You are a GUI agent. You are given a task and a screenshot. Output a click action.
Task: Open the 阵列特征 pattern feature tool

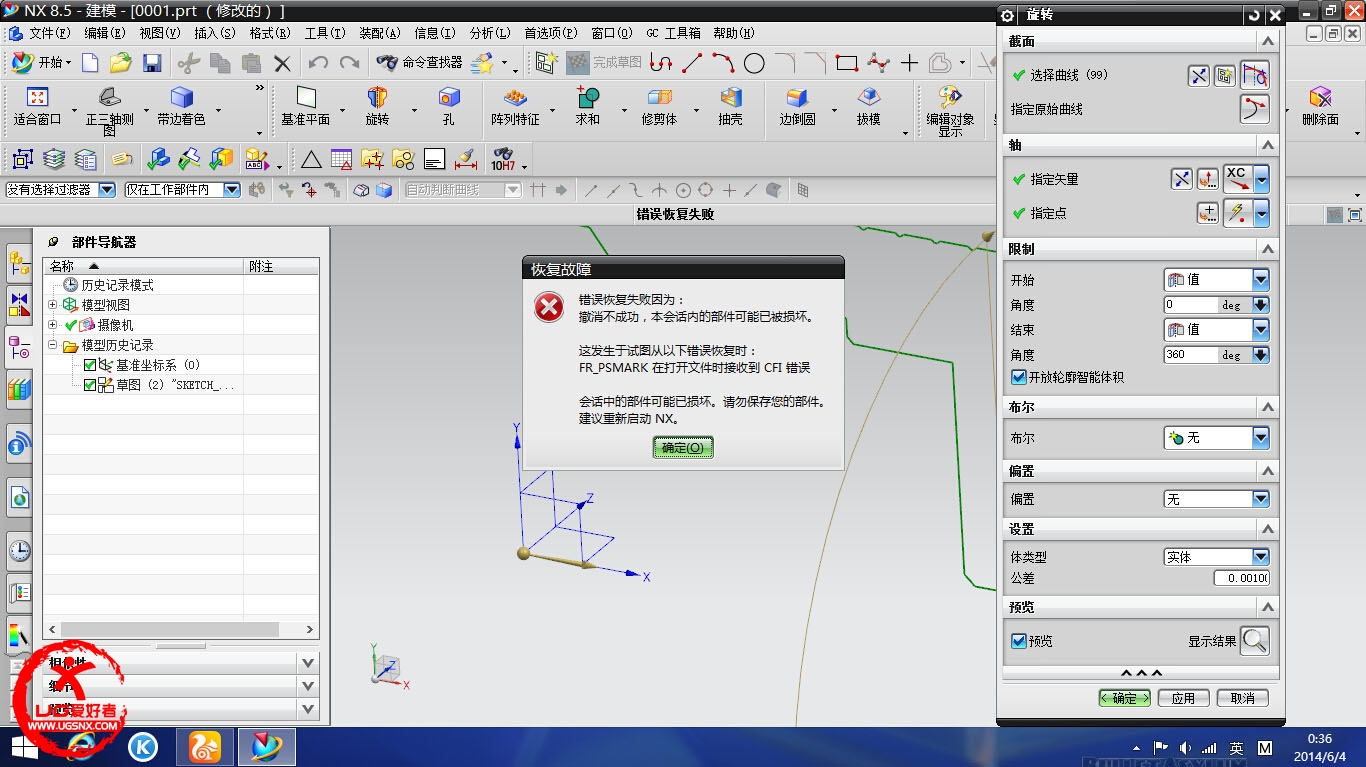point(515,98)
